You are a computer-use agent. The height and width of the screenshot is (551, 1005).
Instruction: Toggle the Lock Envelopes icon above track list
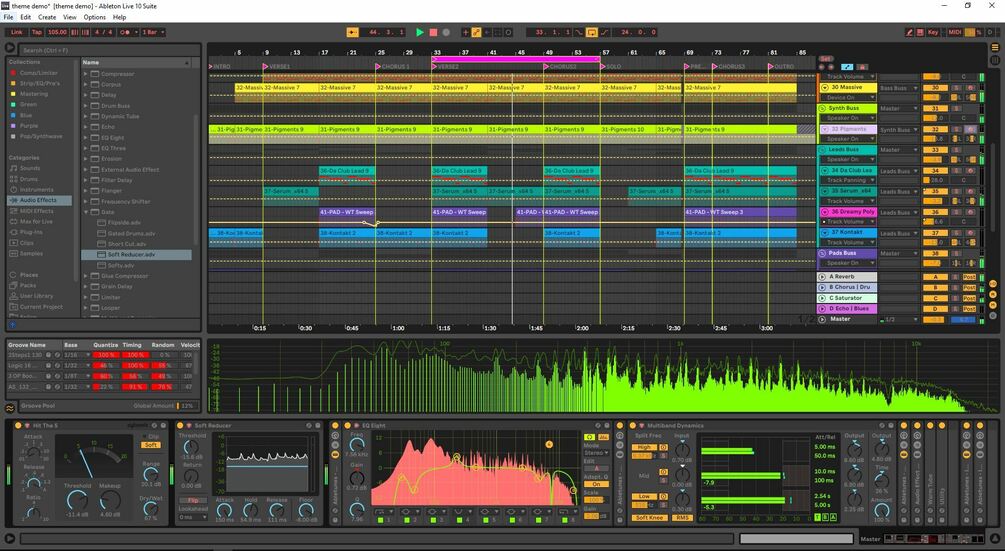pyautogui.click(x=862, y=67)
